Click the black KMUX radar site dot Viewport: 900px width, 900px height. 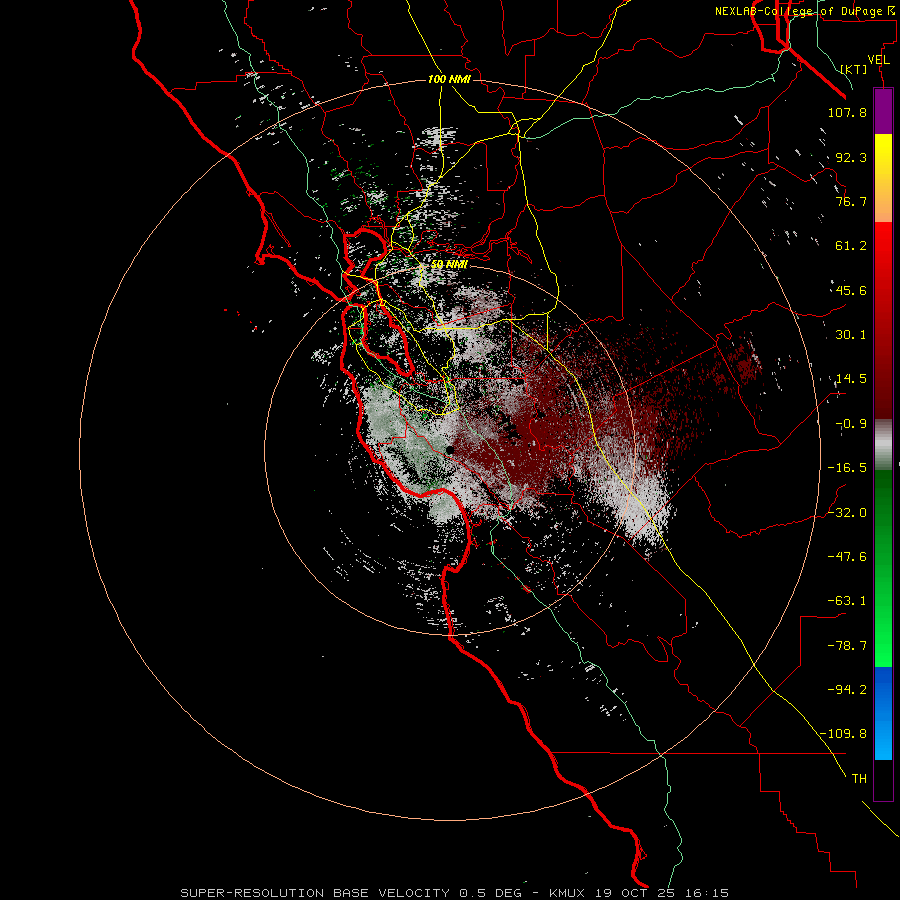pyautogui.click(x=449, y=451)
